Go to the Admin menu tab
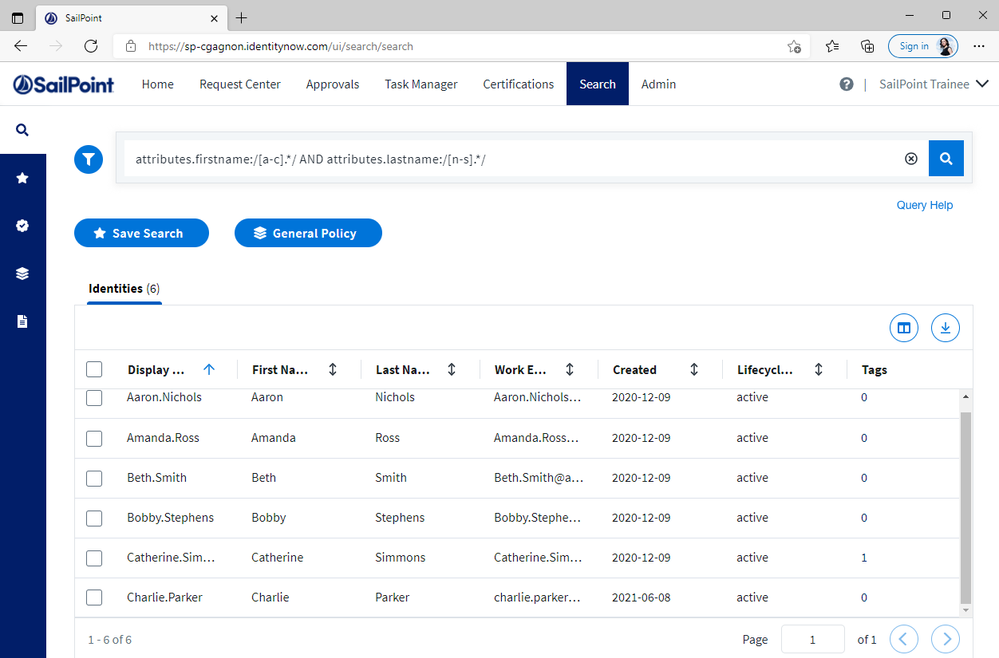 (658, 85)
